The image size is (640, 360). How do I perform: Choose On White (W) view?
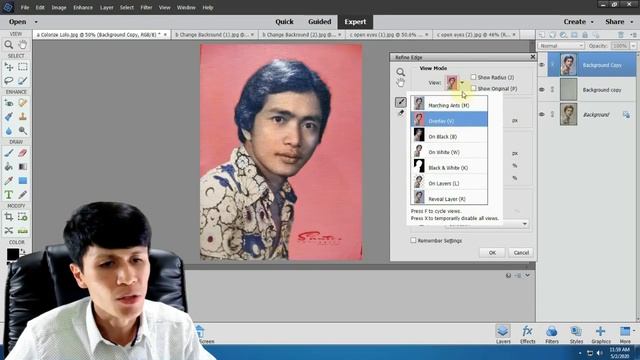click(449, 151)
